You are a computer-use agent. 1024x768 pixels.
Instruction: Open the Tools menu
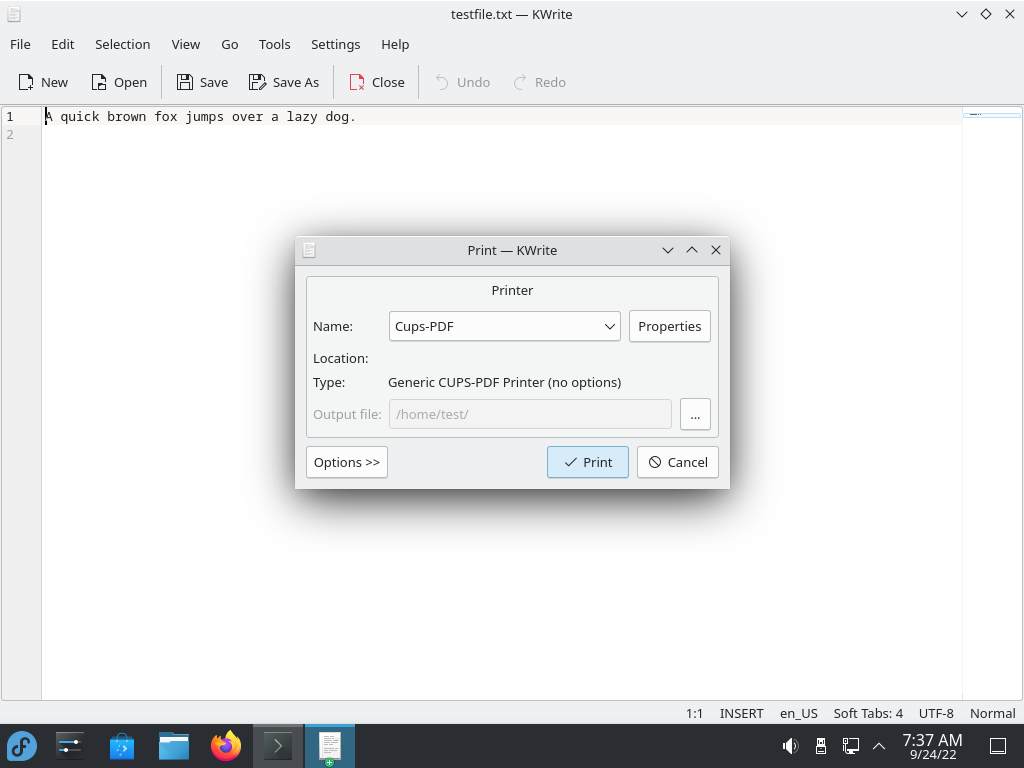(x=274, y=44)
